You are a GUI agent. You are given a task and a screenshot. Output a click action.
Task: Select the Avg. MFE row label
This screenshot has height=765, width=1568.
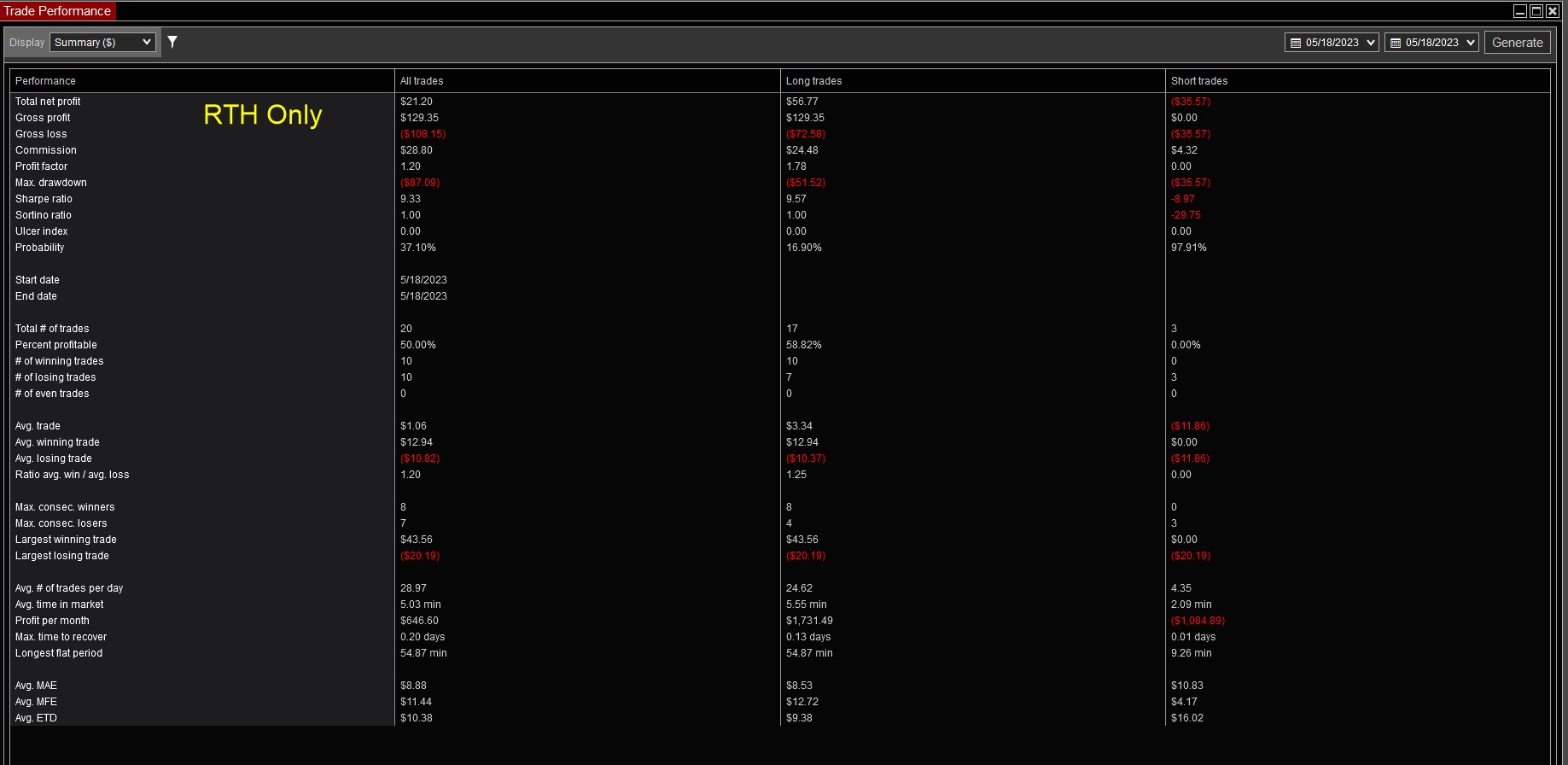[36, 702]
